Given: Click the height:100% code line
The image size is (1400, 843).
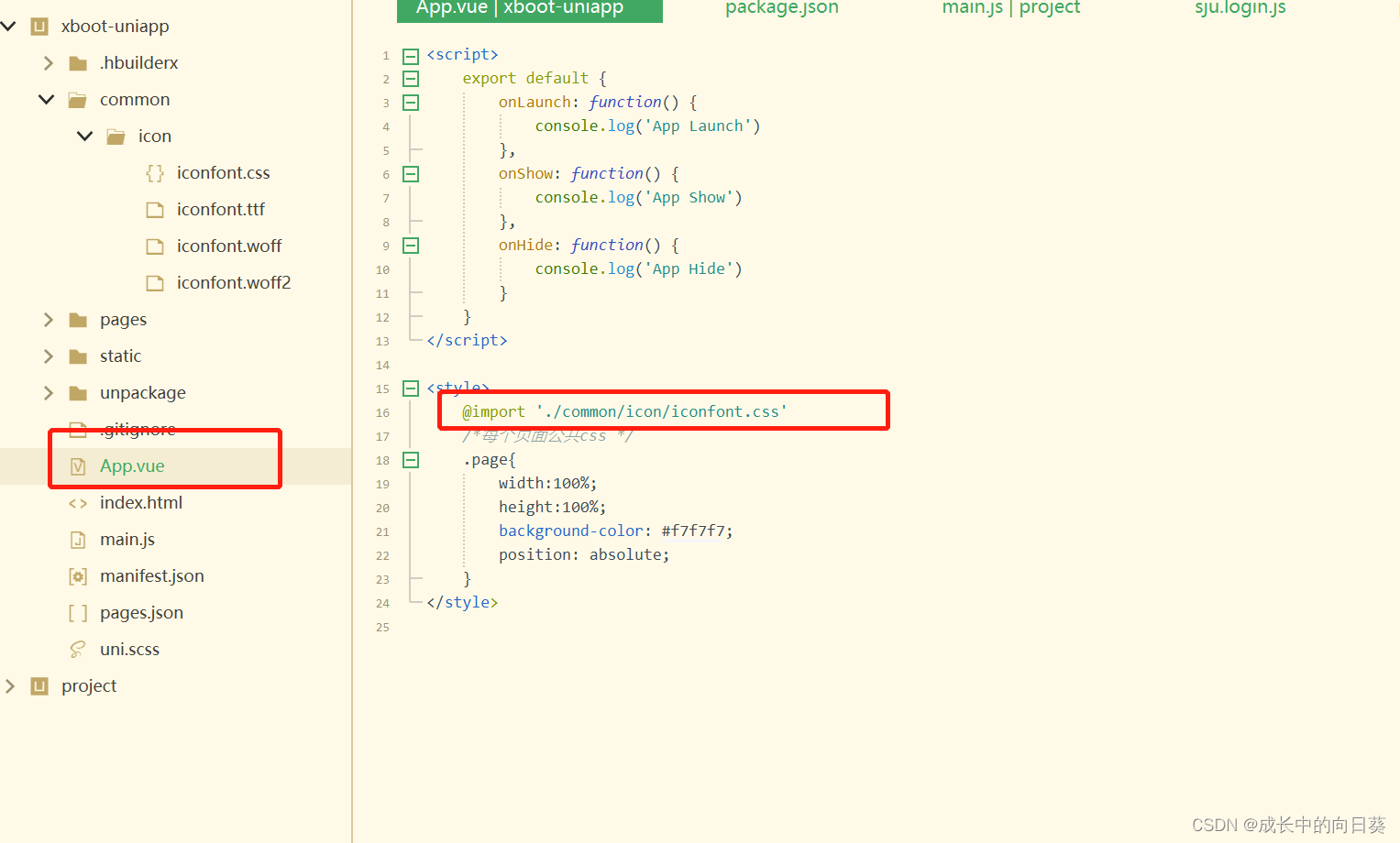Looking at the screenshot, I should coord(552,508).
